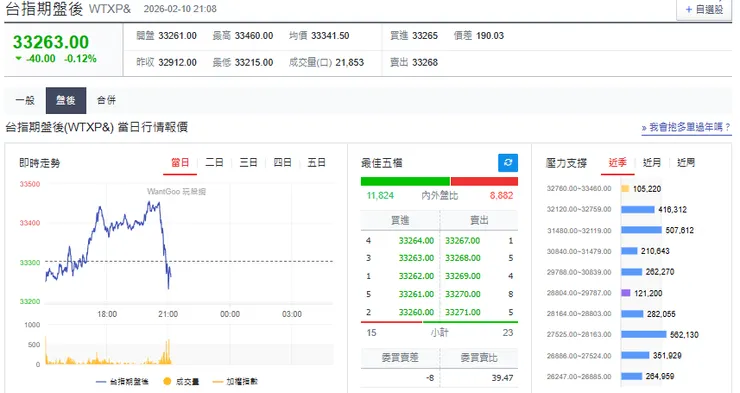Screen dimensions: 740x393
Task: Click the 最高 33460.00 value
Action: tap(254, 36)
